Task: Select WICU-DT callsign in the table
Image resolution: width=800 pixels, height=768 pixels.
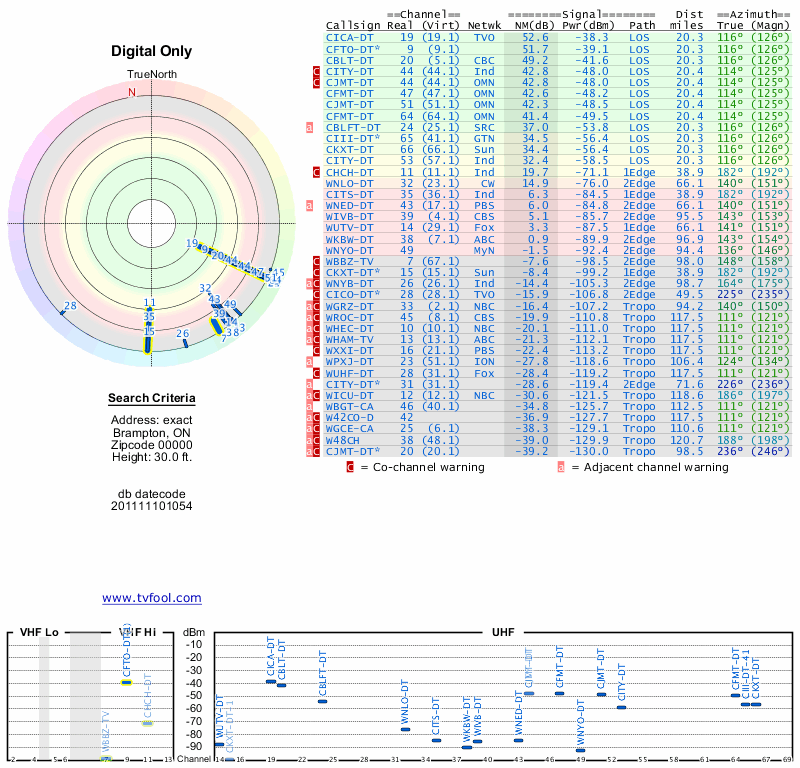Action: pyautogui.click(x=349, y=395)
